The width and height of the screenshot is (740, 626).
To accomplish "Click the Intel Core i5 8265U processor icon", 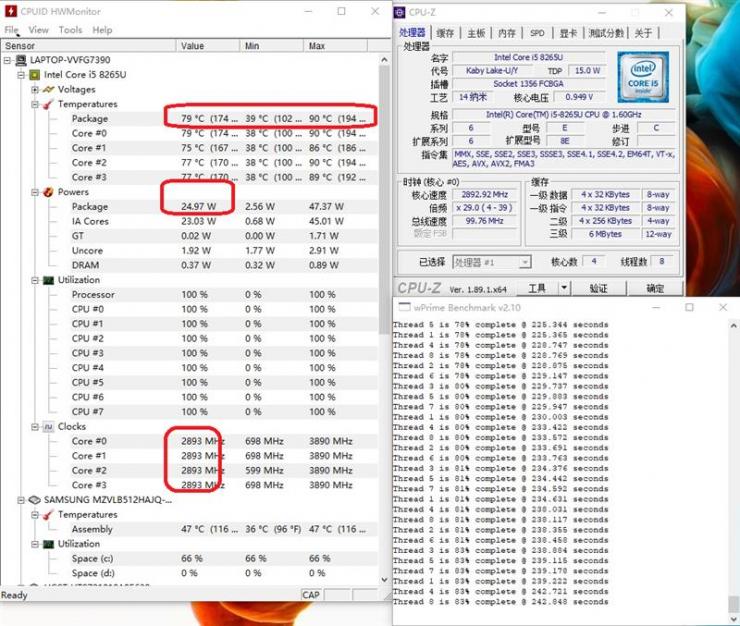I will pos(34,75).
